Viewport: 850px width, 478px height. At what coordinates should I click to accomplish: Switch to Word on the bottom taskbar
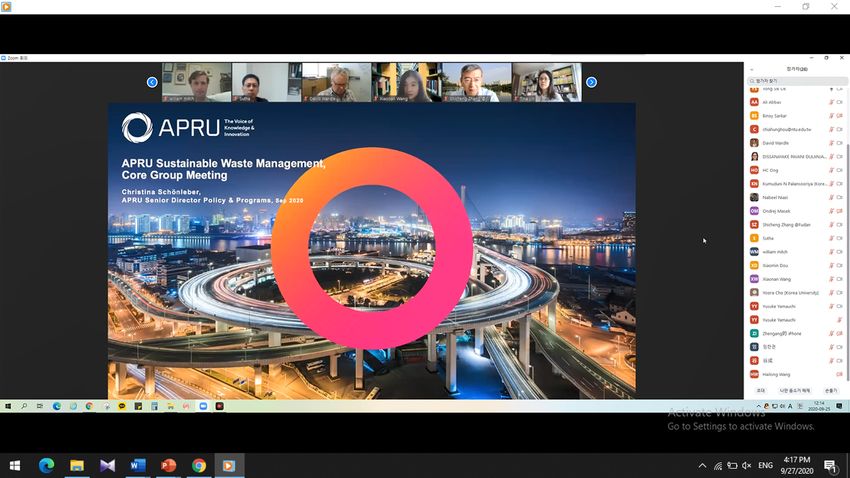138,466
